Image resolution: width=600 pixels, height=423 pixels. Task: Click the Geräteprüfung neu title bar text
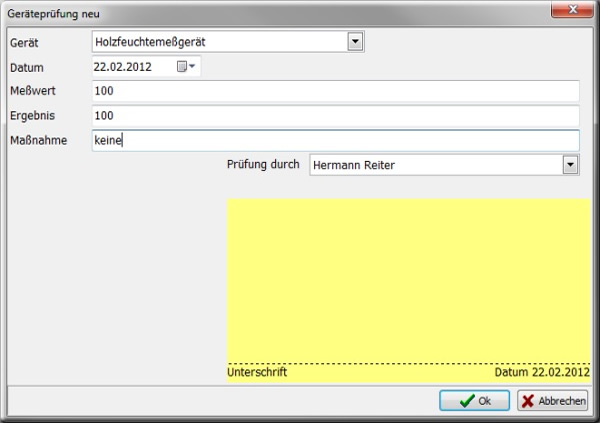tap(54, 14)
